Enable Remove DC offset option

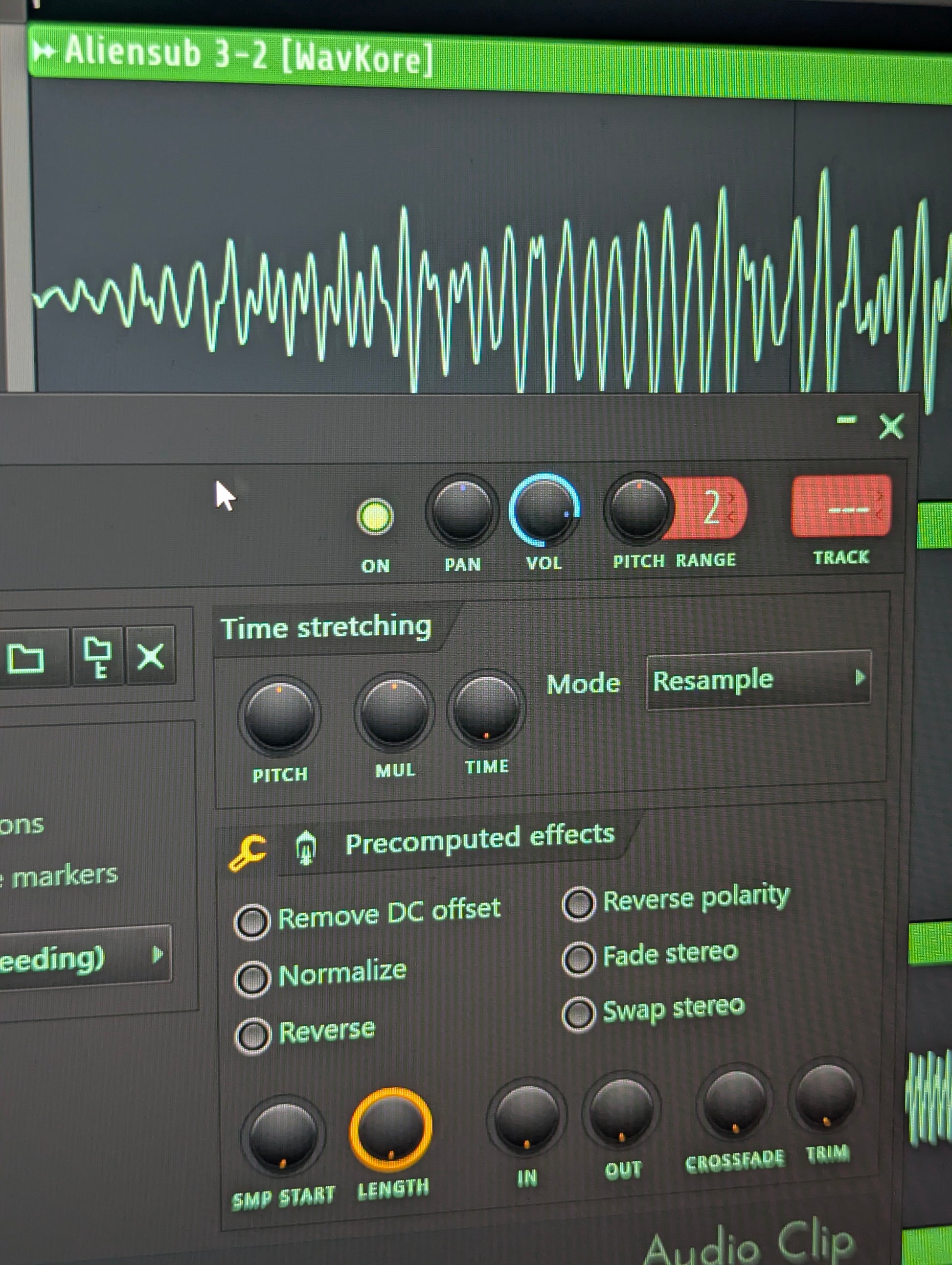(x=252, y=922)
